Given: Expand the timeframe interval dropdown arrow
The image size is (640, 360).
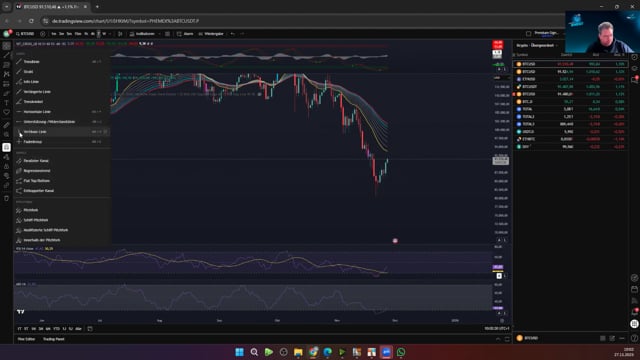Looking at the screenshot, I should 110,34.
